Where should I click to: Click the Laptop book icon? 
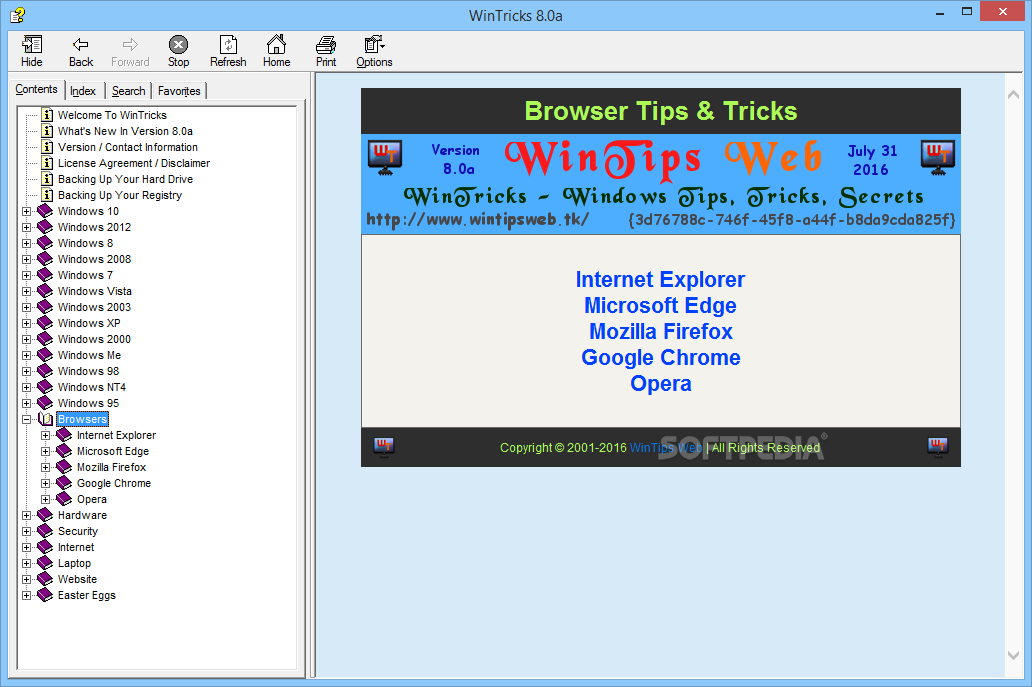(45, 563)
